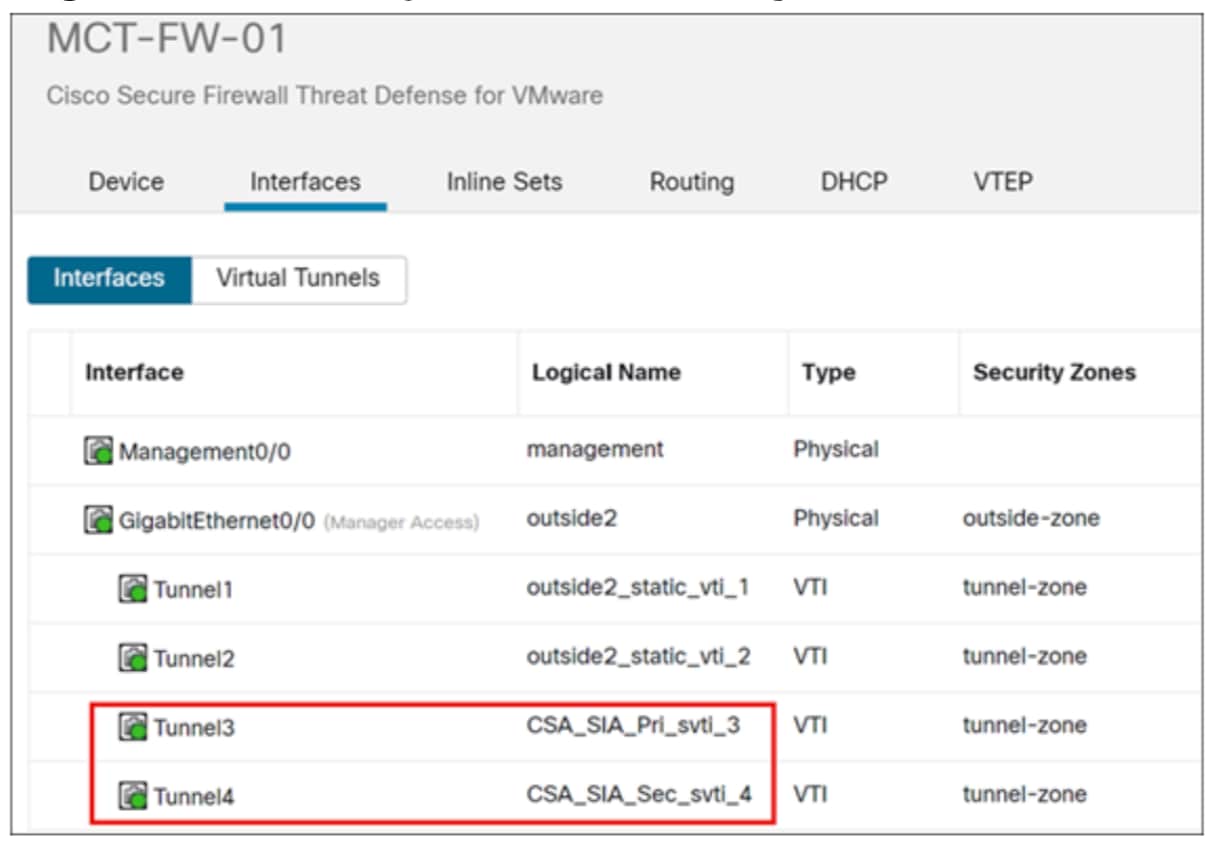
Task: Select the CSA_SIA_Pri_svti_3 logical name
Action: click(633, 725)
